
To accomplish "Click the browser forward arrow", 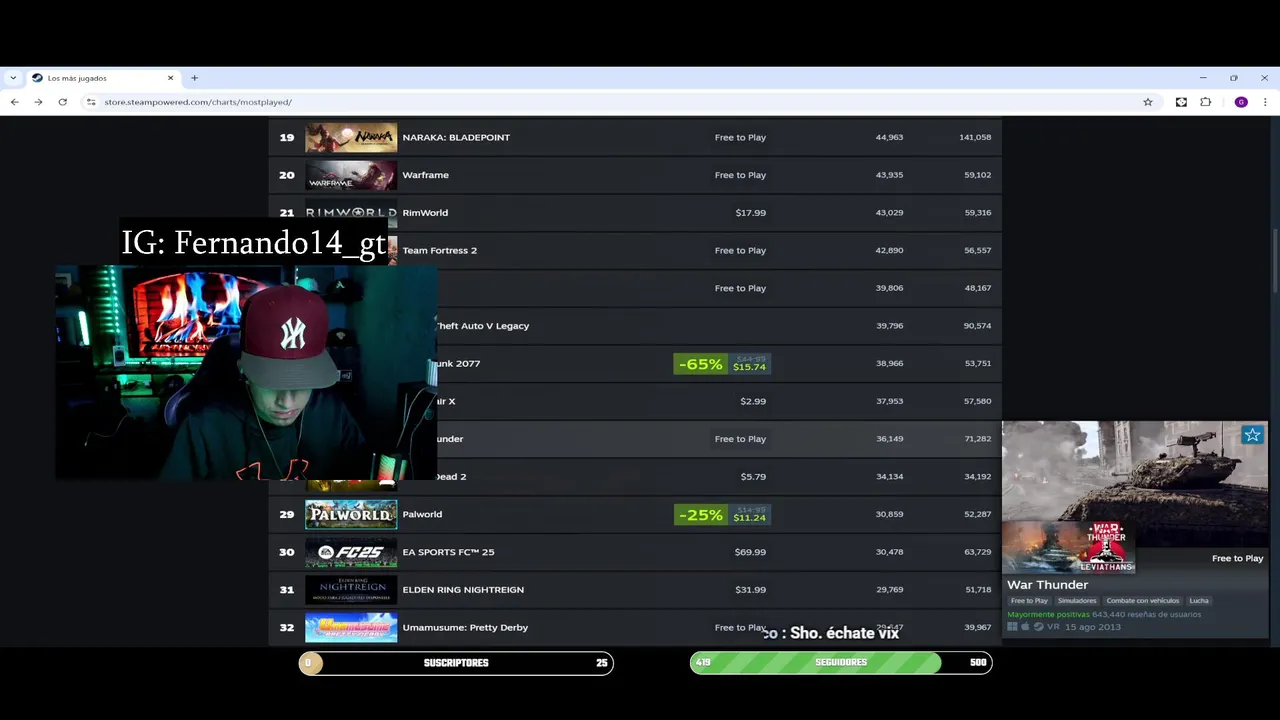I will pyautogui.click(x=38, y=102).
